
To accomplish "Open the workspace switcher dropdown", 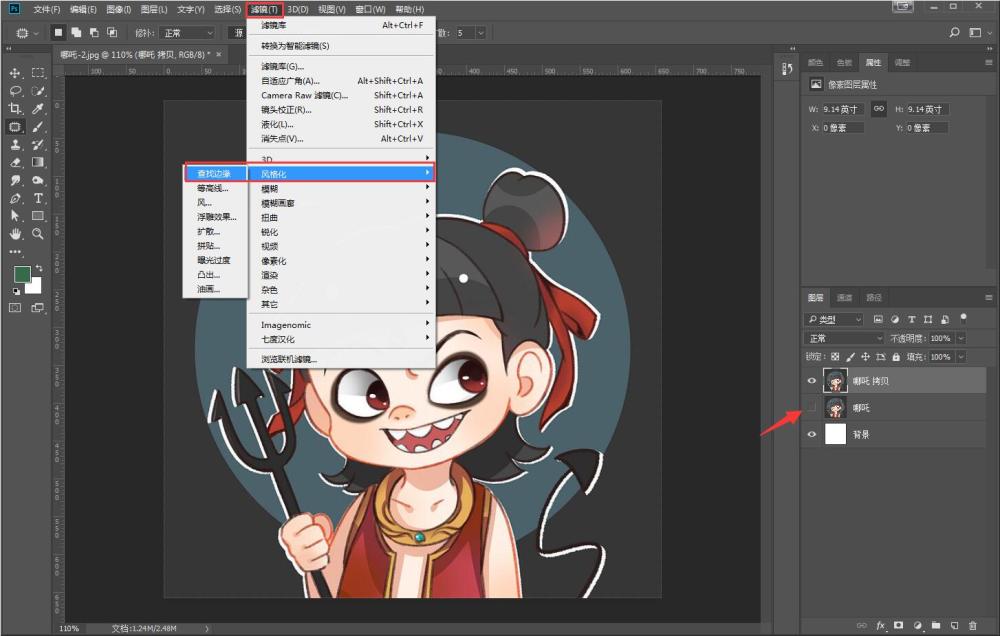I will 975,32.
